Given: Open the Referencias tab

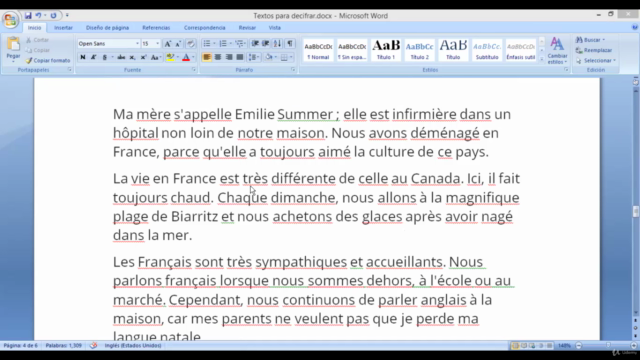Looking at the screenshot, I should tap(156, 28).
